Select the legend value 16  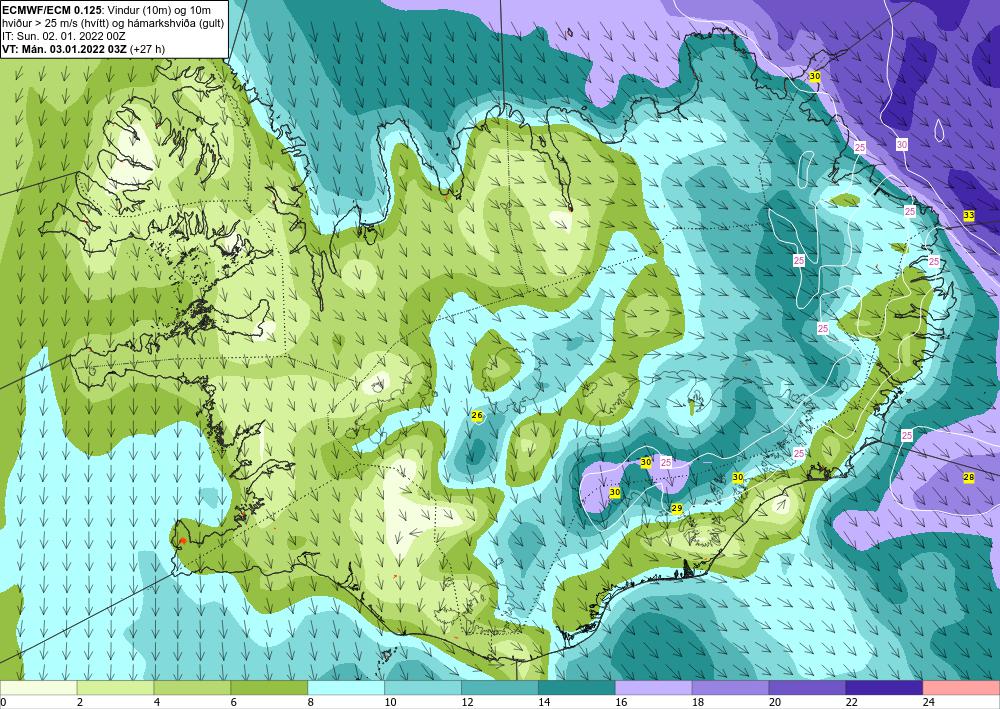(621, 702)
